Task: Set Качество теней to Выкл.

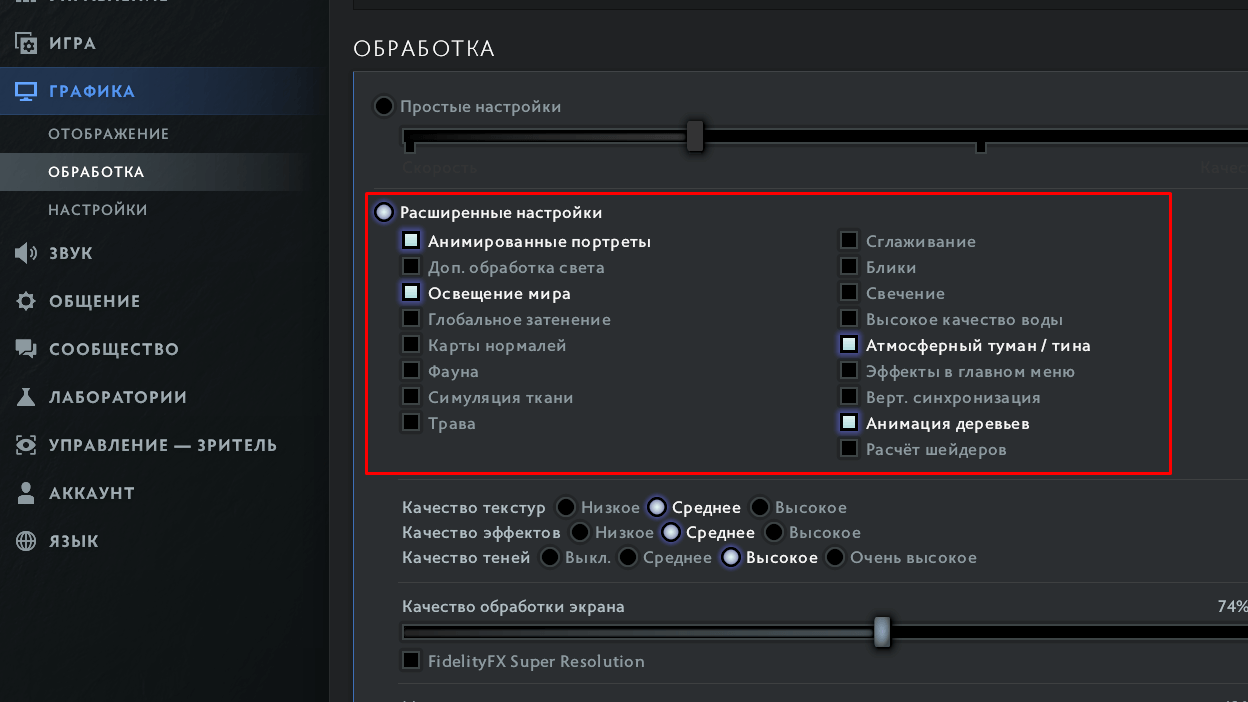Action: 551,557
